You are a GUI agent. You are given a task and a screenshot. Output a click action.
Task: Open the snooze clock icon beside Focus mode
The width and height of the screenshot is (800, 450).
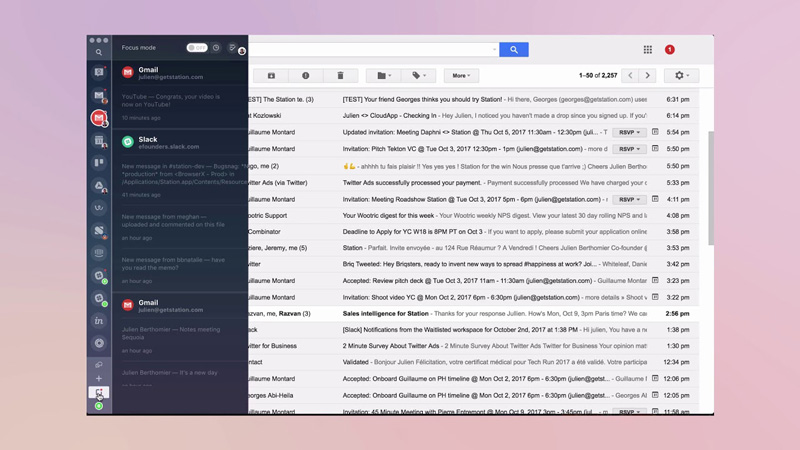(216, 47)
